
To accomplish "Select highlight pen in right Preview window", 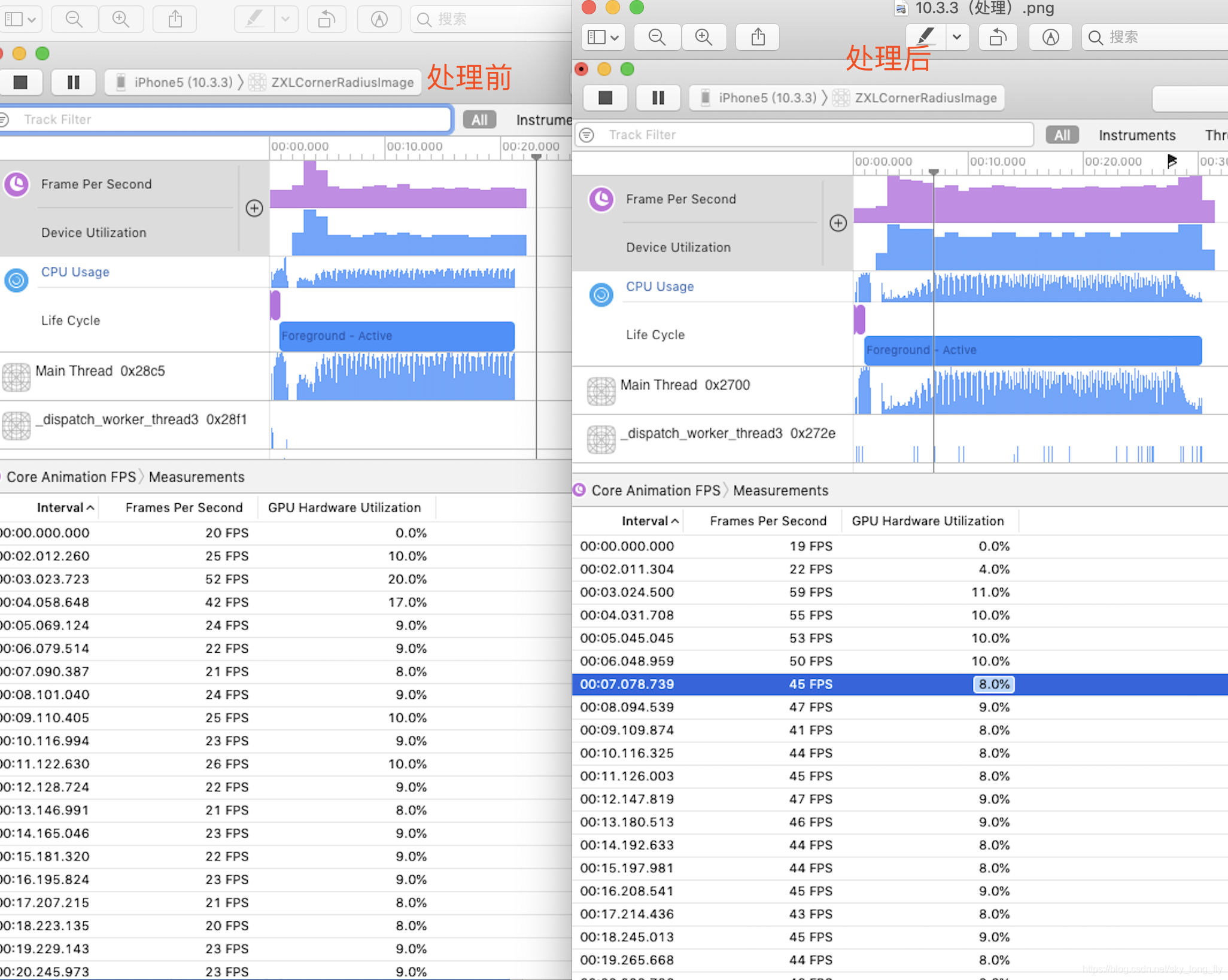I will [925, 37].
